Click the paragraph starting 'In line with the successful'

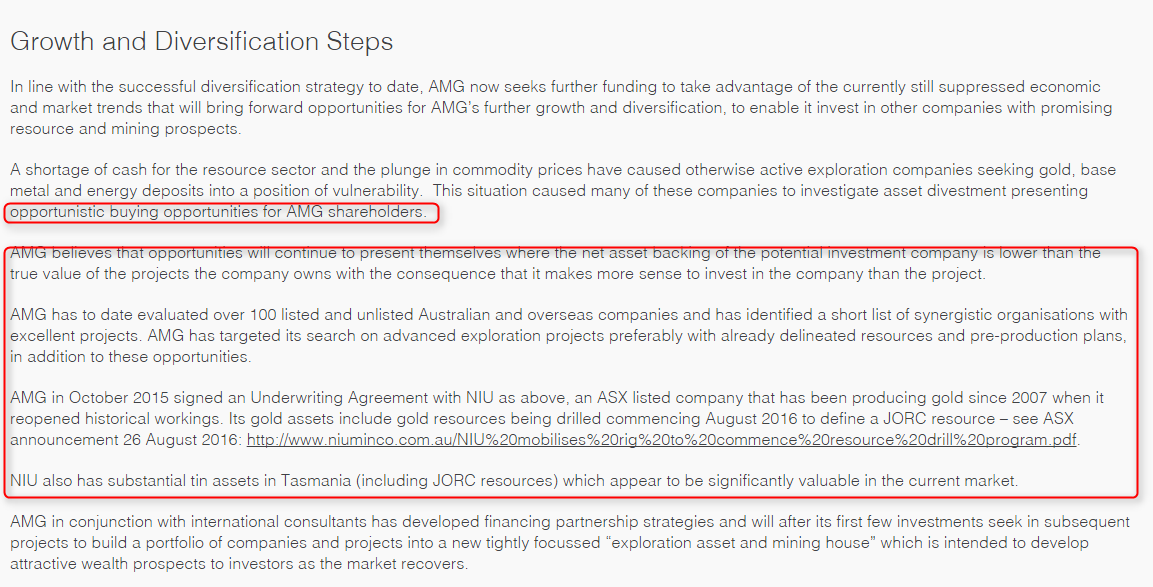point(561,108)
